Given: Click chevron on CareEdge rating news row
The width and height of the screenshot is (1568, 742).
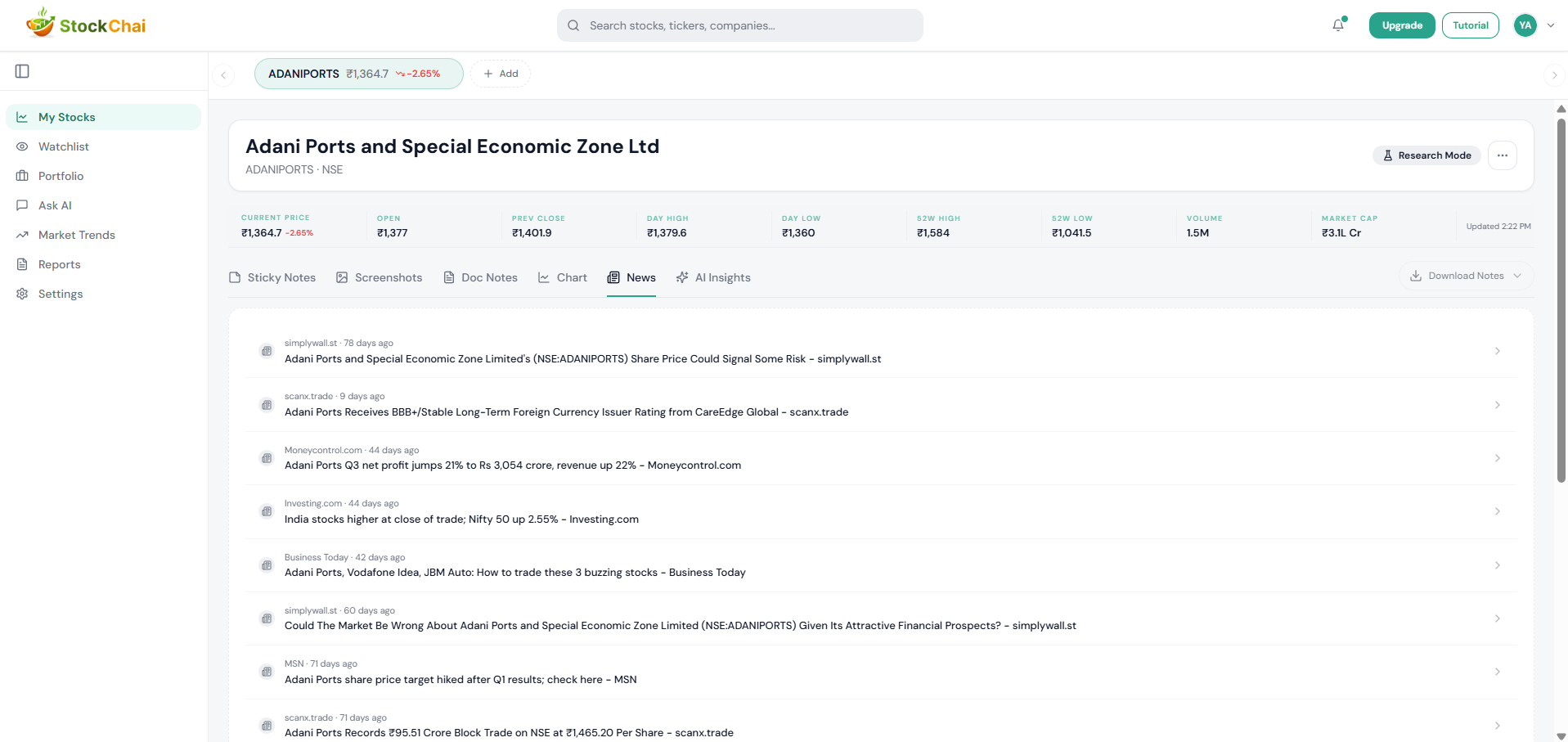Looking at the screenshot, I should (x=1498, y=405).
